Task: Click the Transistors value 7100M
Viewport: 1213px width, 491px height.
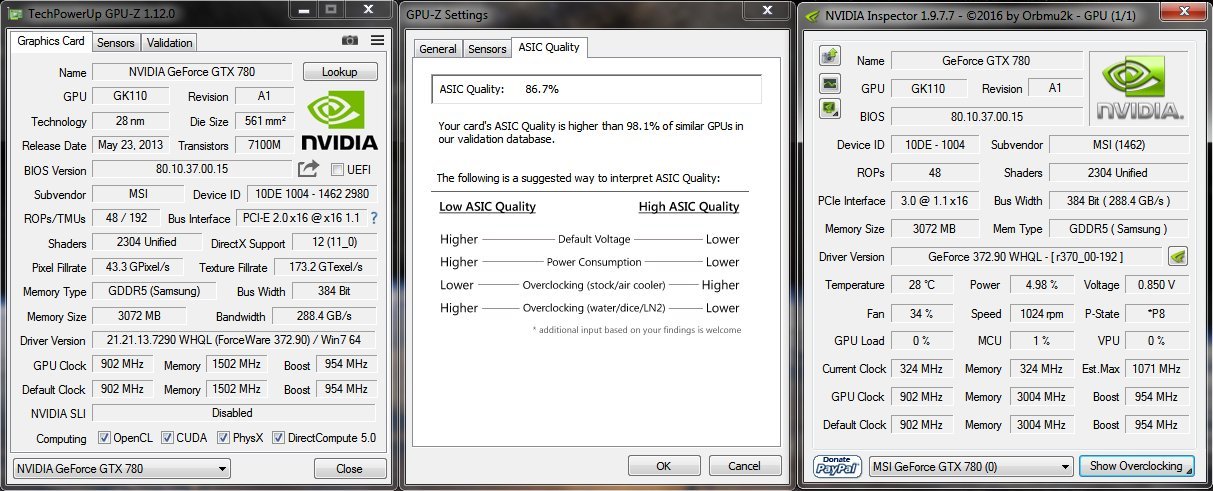Action: [265, 145]
